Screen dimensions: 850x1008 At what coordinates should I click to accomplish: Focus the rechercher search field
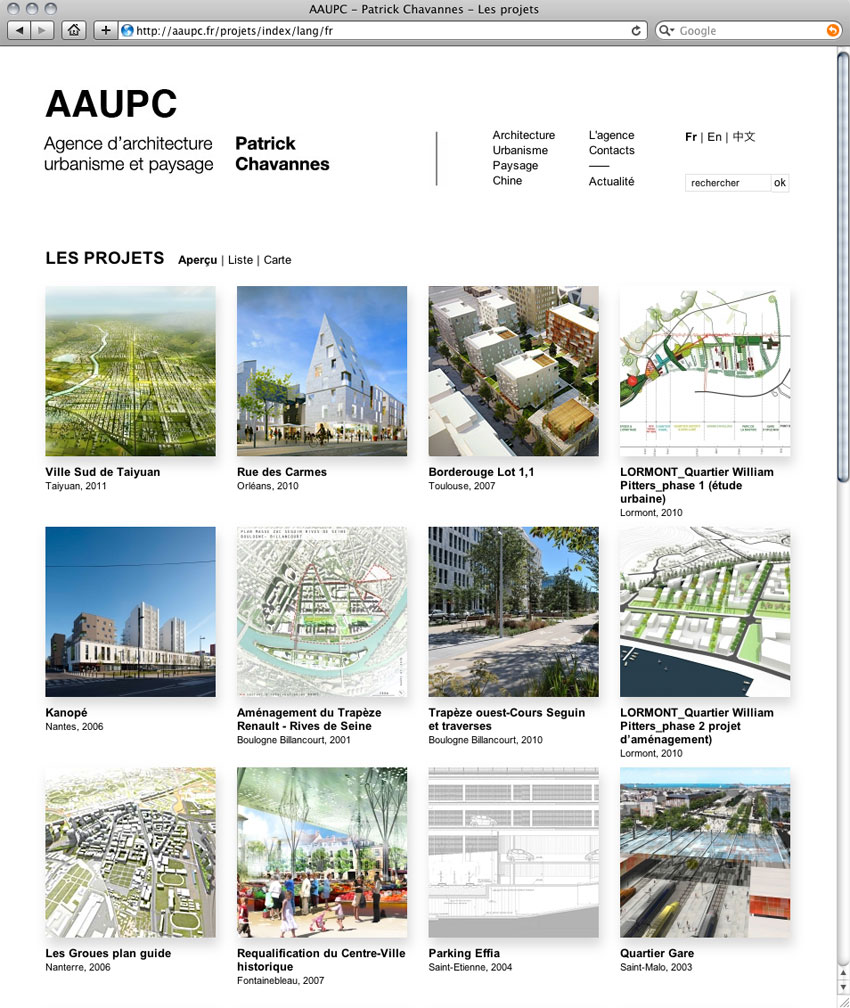(727, 183)
